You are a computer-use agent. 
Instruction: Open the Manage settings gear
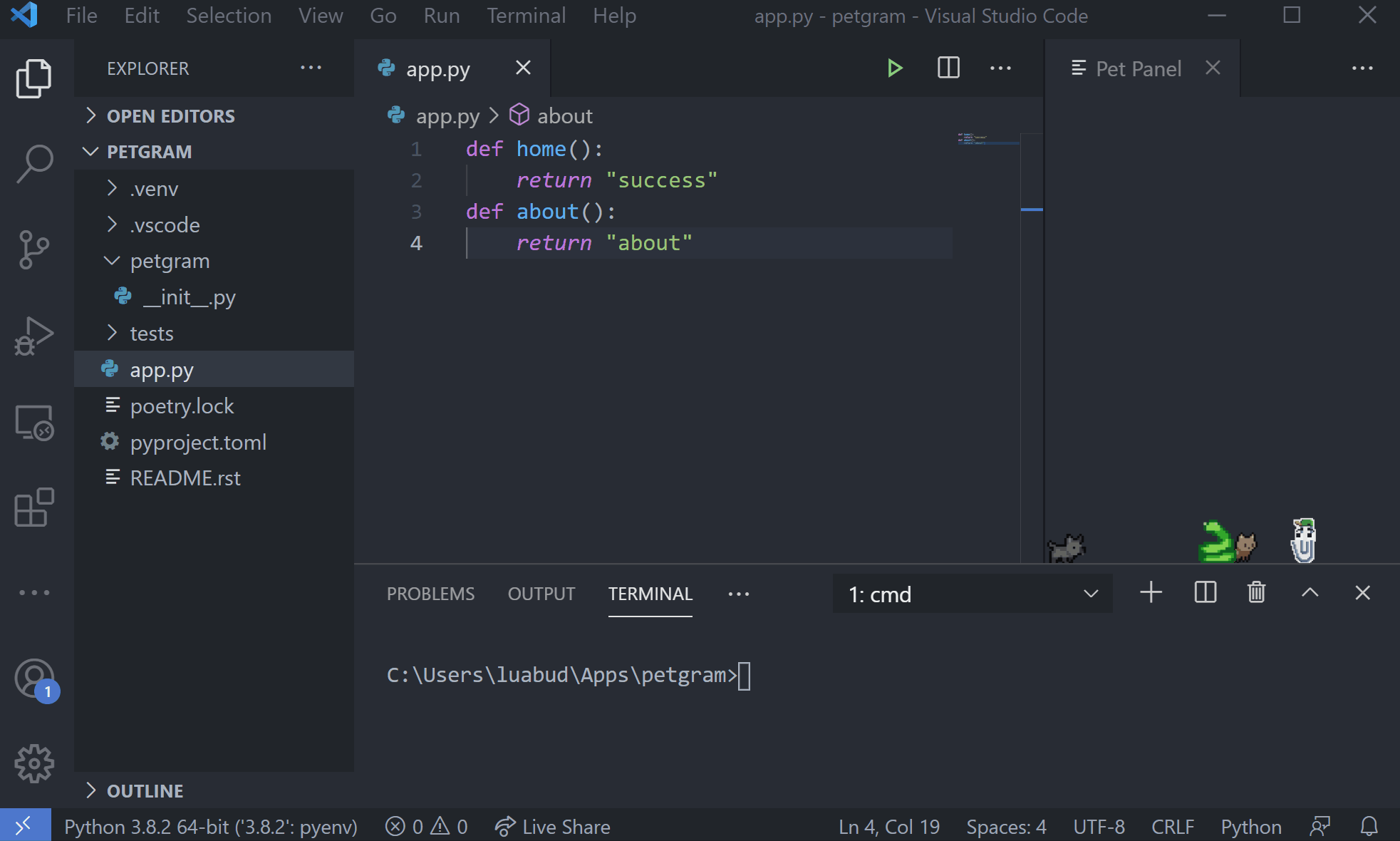point(34,763)
